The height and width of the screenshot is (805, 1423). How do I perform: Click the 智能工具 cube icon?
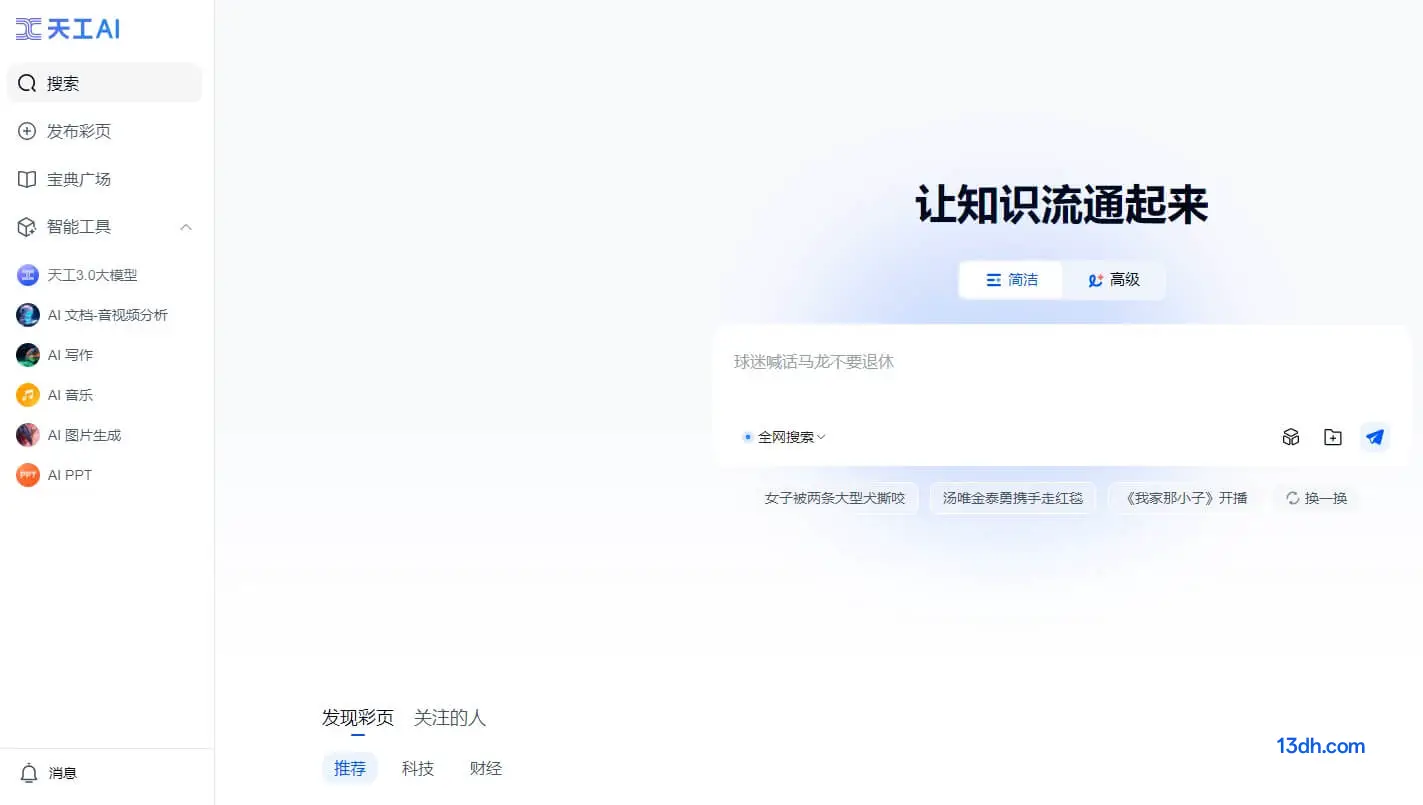point(27,227)
